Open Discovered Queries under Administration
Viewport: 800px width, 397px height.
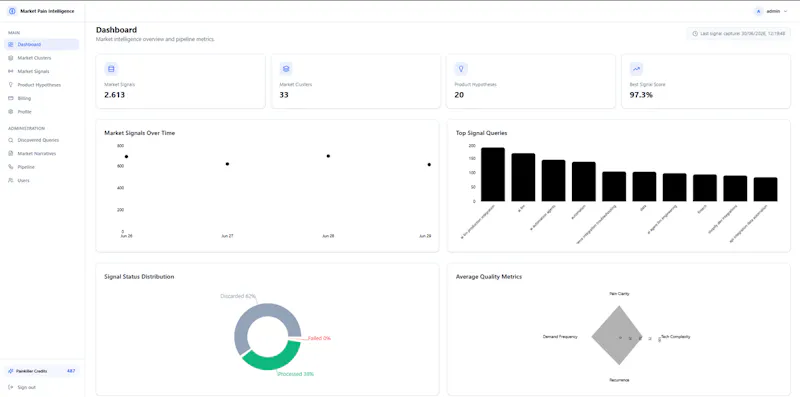[41, 140]
